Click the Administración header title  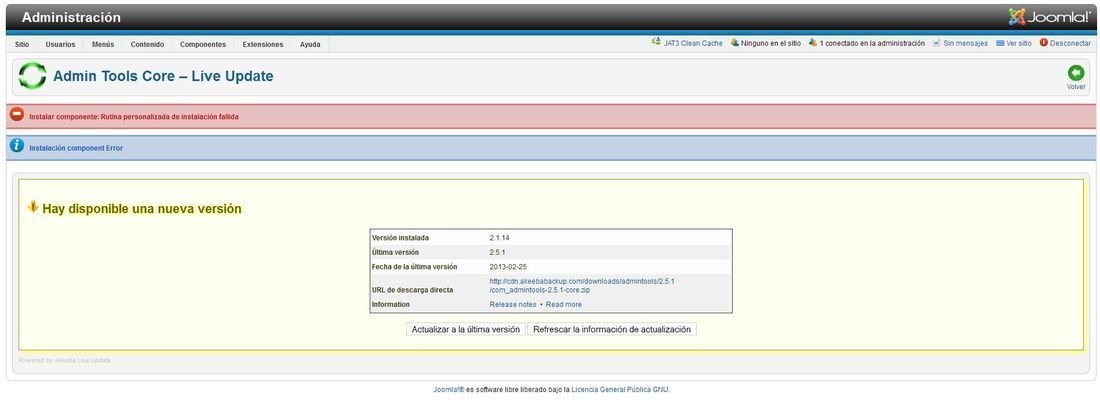point(71,18)
